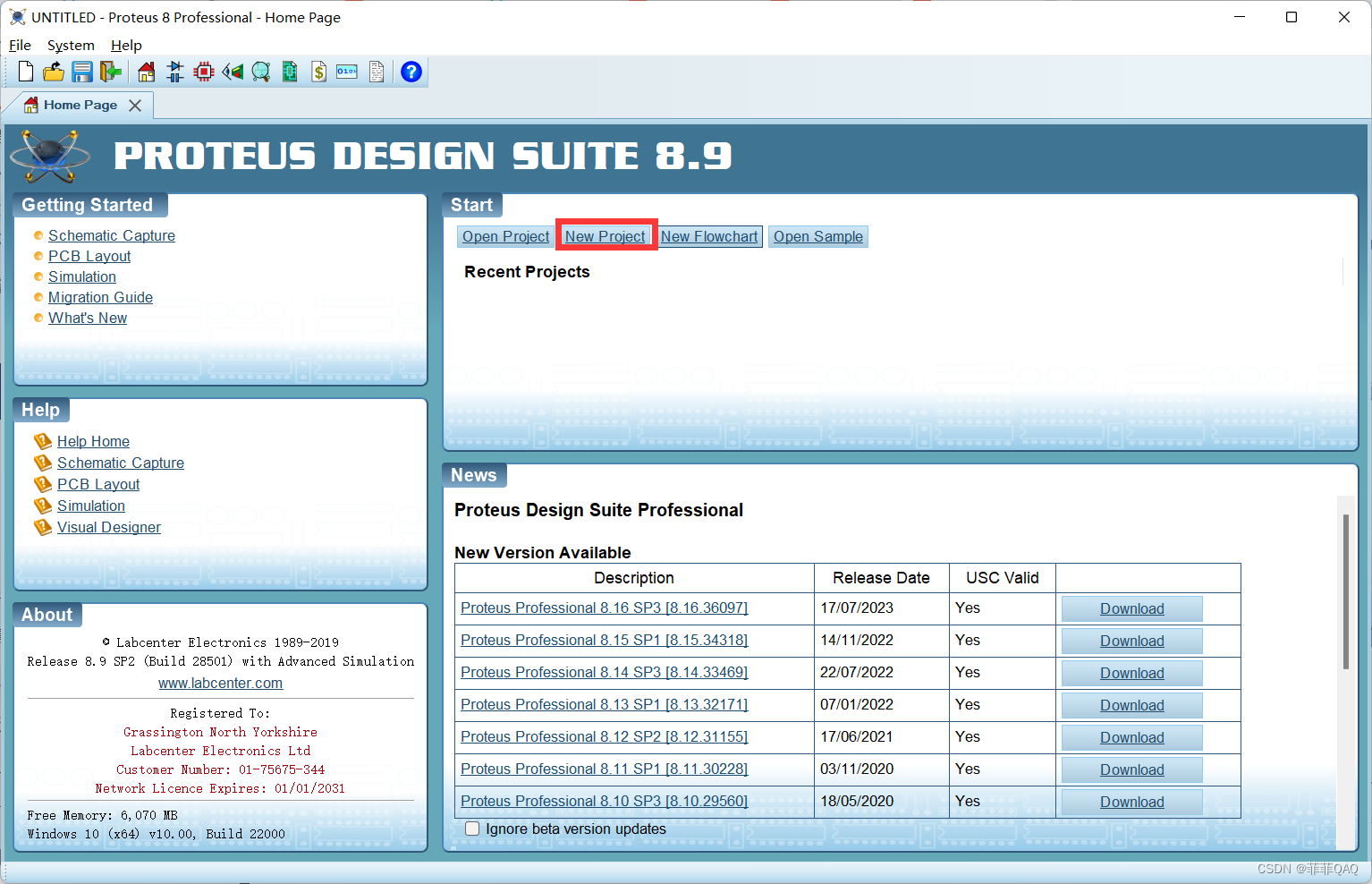Viewport: 1372px width, 884px height.
Task: Download Proteus 8.10 SP3 release
Action: click(1132, 802)
